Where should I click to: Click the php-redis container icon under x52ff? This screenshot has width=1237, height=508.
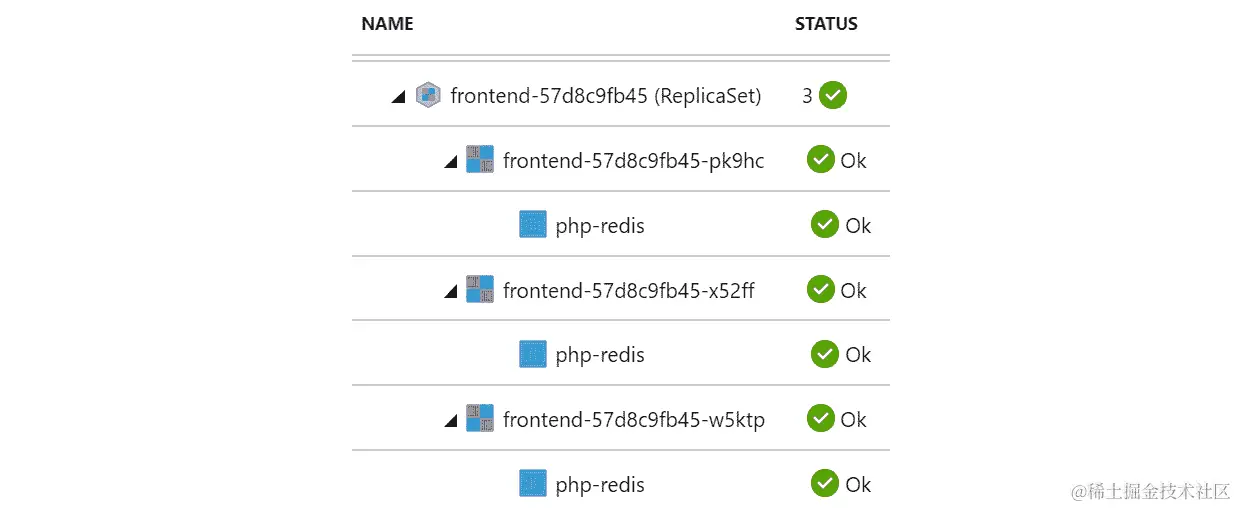(x=533, y=354)
